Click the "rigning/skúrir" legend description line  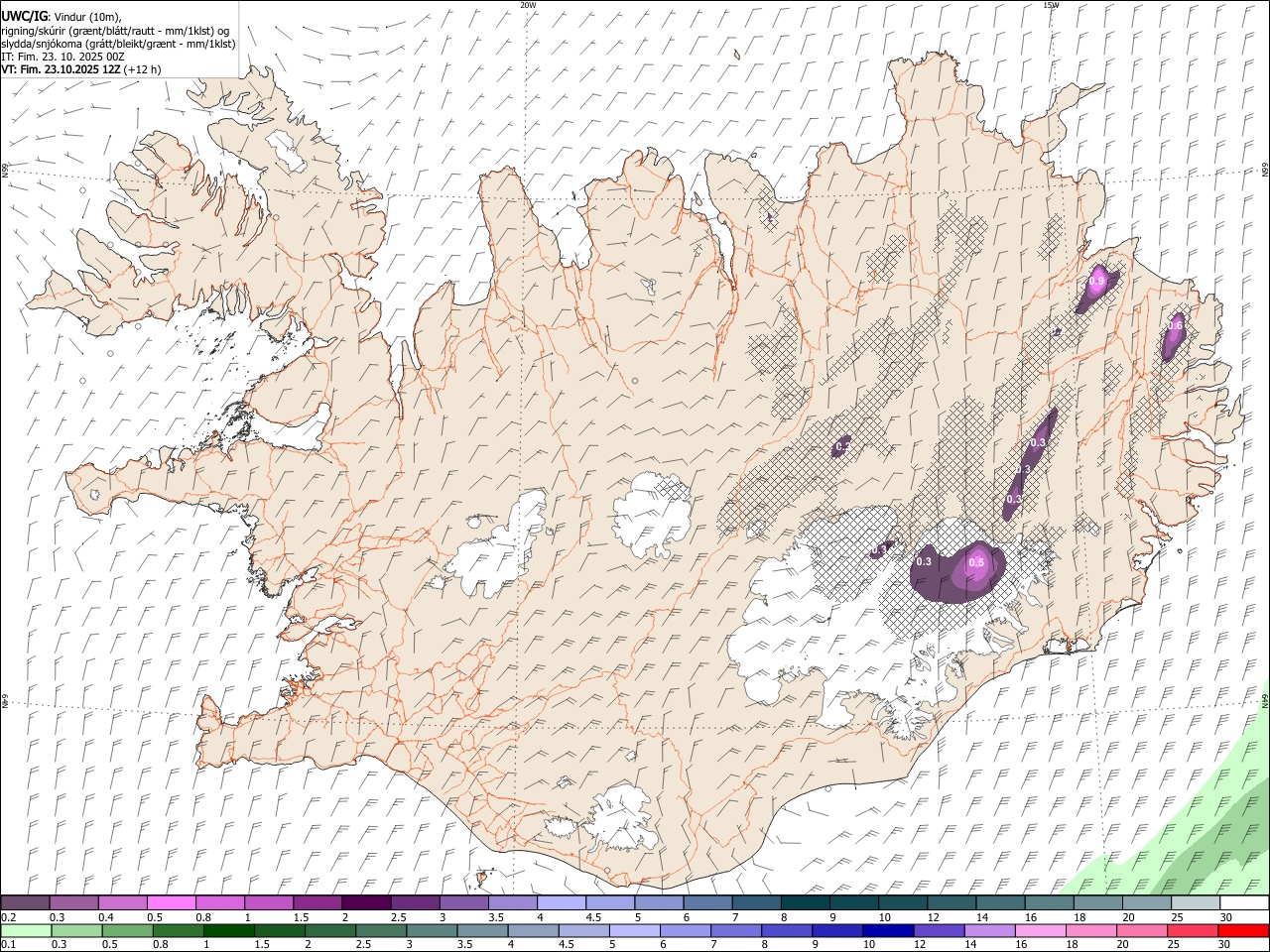[x=115, y=31]
